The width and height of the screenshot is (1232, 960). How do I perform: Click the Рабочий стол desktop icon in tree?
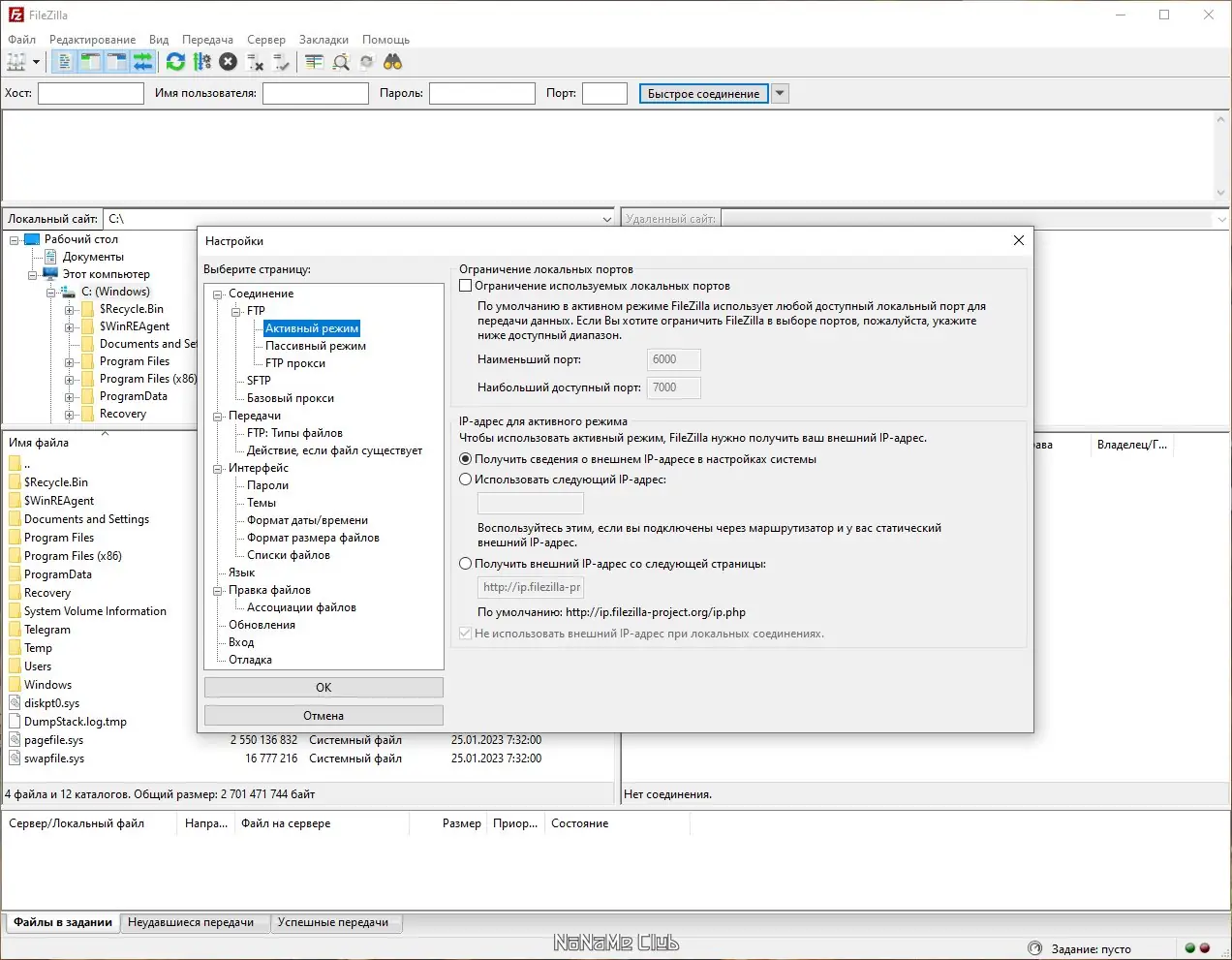[32, 239]
